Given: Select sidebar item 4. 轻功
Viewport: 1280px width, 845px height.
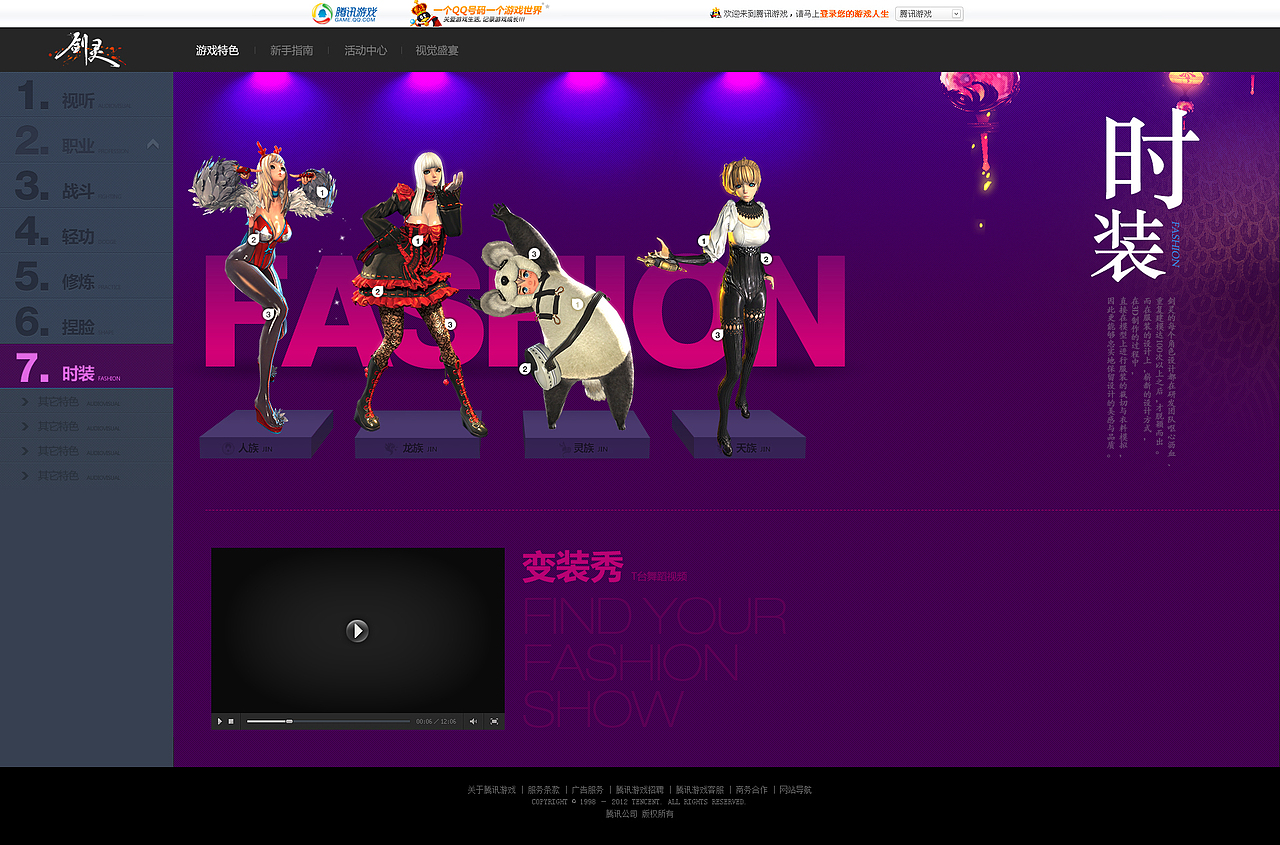Looking at the screenshot, I should click(x=86, y=231).
